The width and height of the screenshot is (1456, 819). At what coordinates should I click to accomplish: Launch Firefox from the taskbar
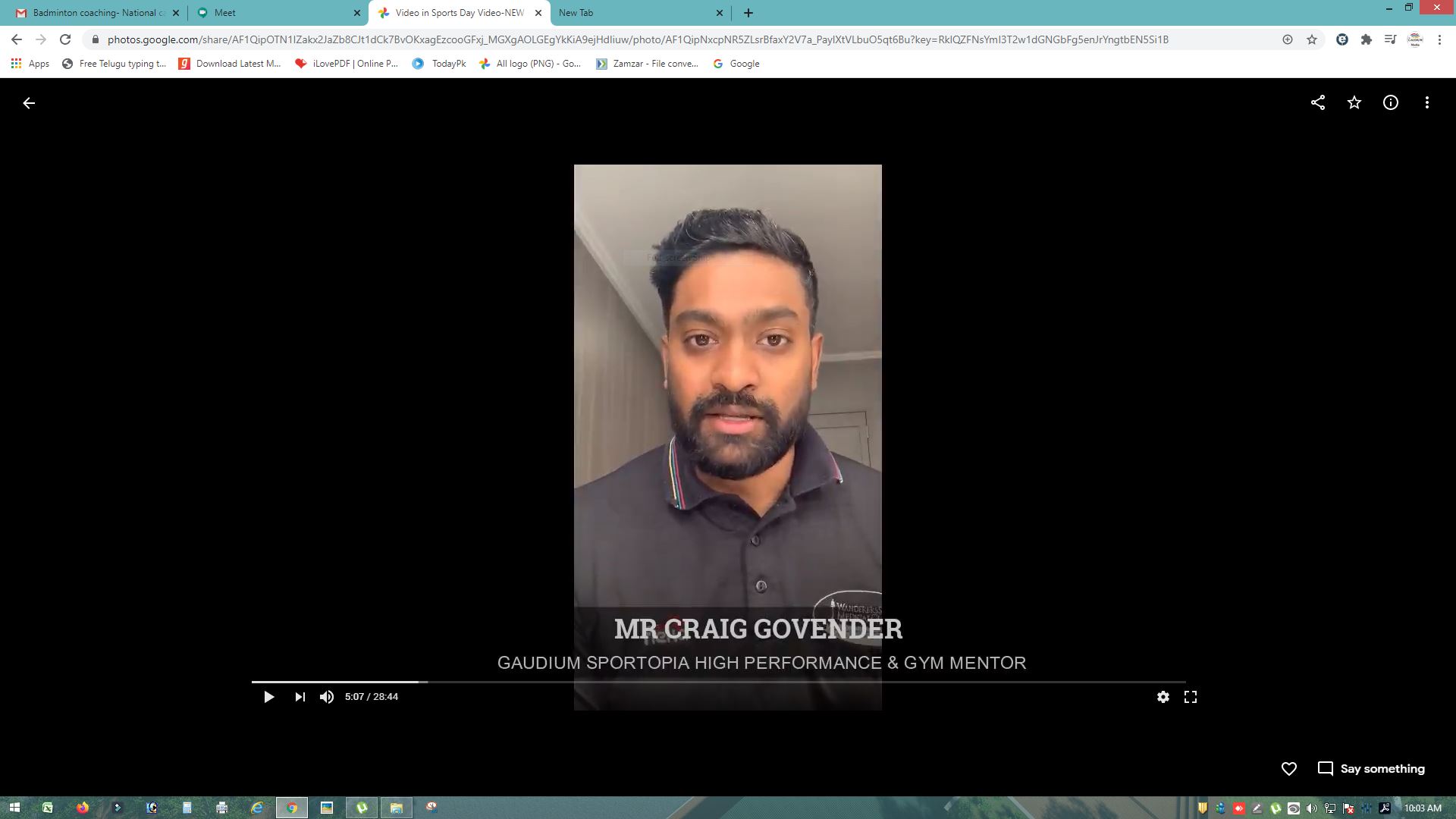point(83,808)
